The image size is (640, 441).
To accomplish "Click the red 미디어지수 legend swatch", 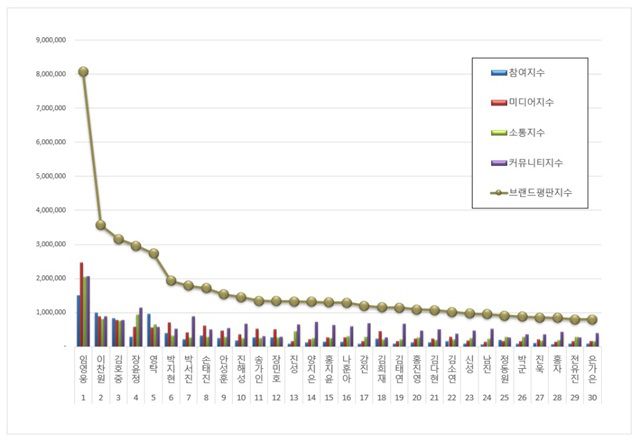I will tap(494, 101).
